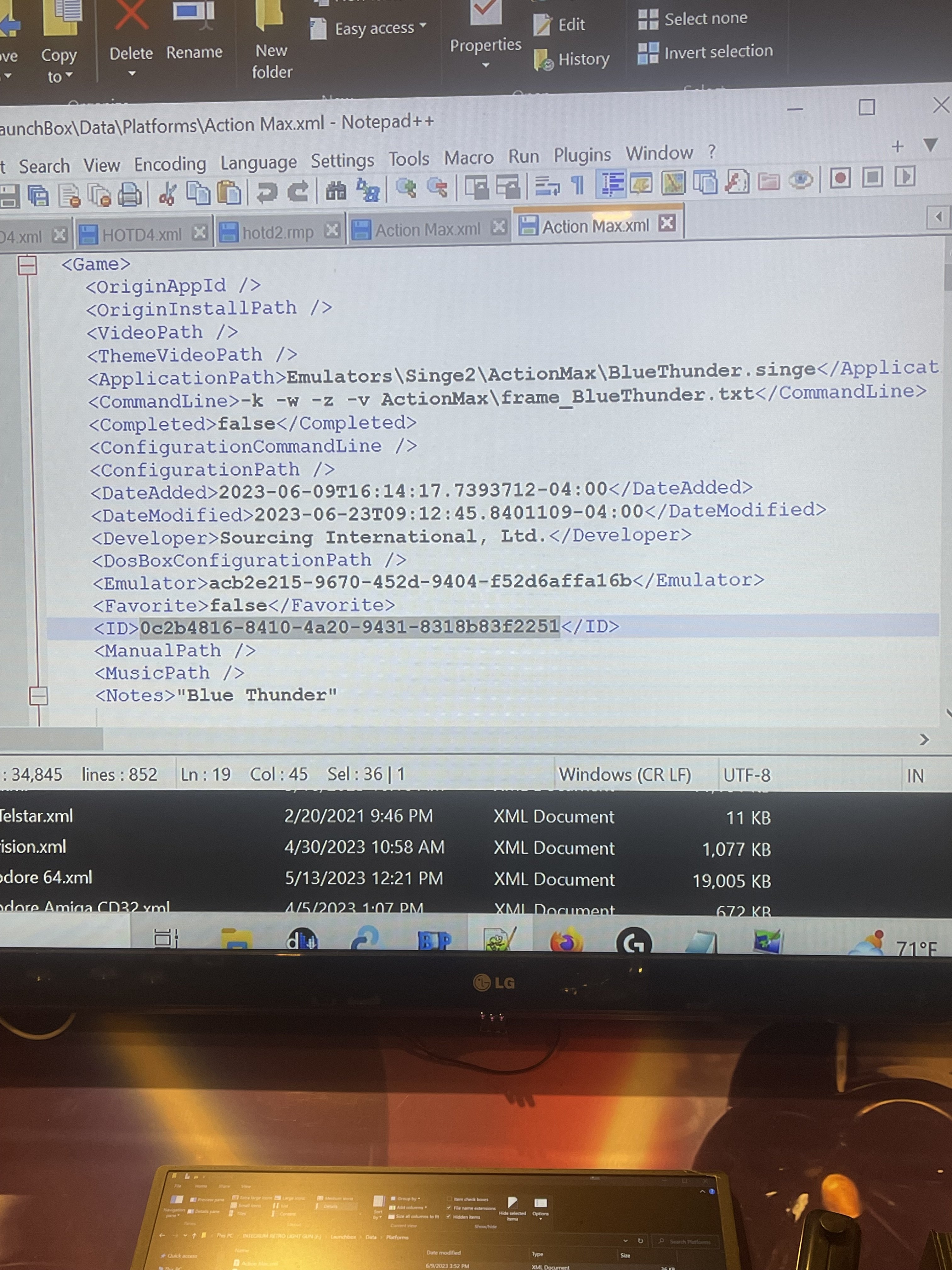Click Invert selection in Explorer ribbon
The height and width of the screenshot is (1270, 952).
(705, 52)
